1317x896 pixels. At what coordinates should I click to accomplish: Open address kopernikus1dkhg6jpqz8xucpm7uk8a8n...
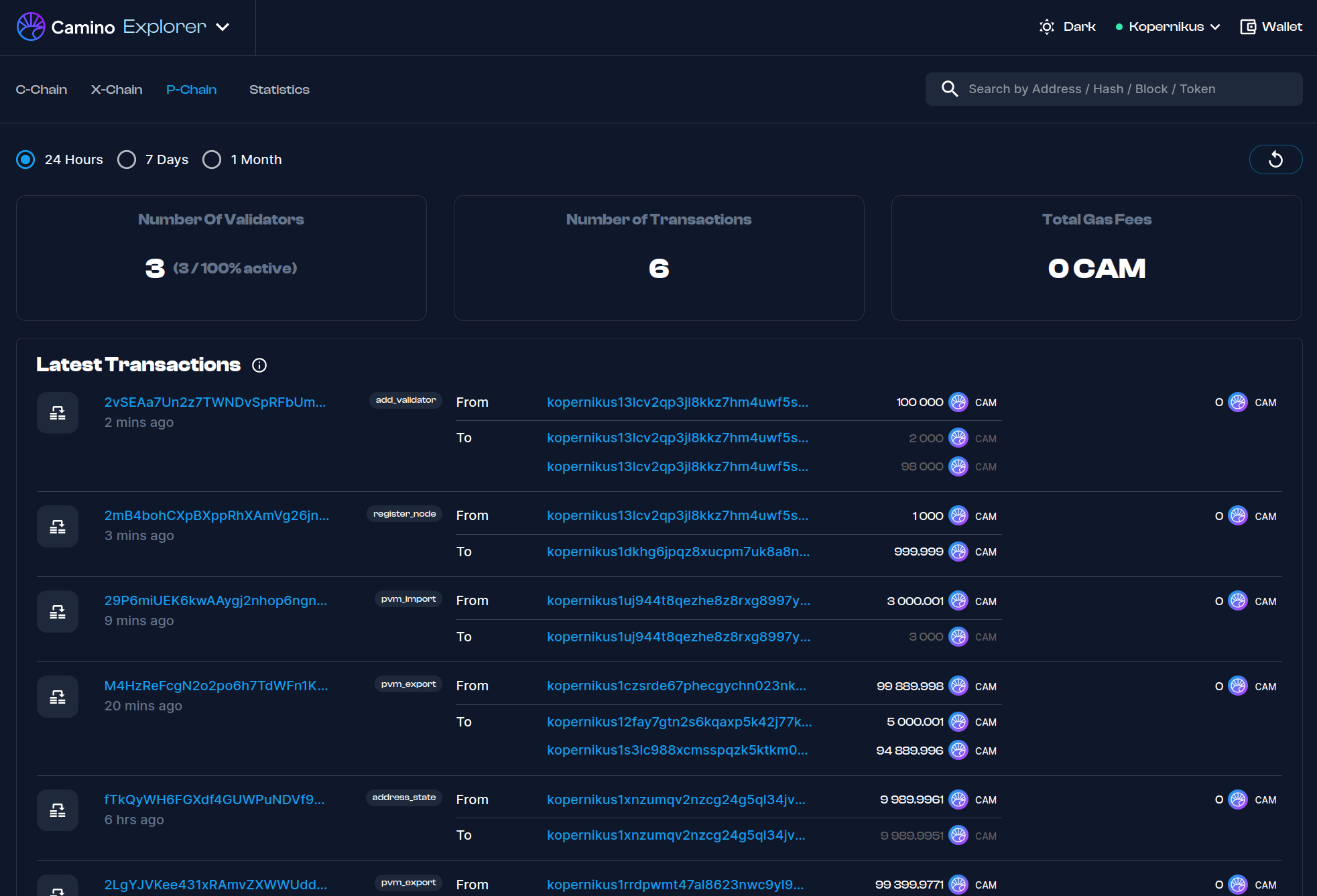pyautogui.click(x=678, y=552)
